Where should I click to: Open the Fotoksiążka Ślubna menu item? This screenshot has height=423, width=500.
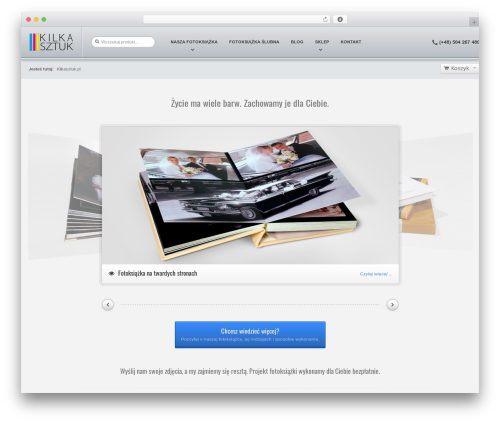click(x=254, y=42)
